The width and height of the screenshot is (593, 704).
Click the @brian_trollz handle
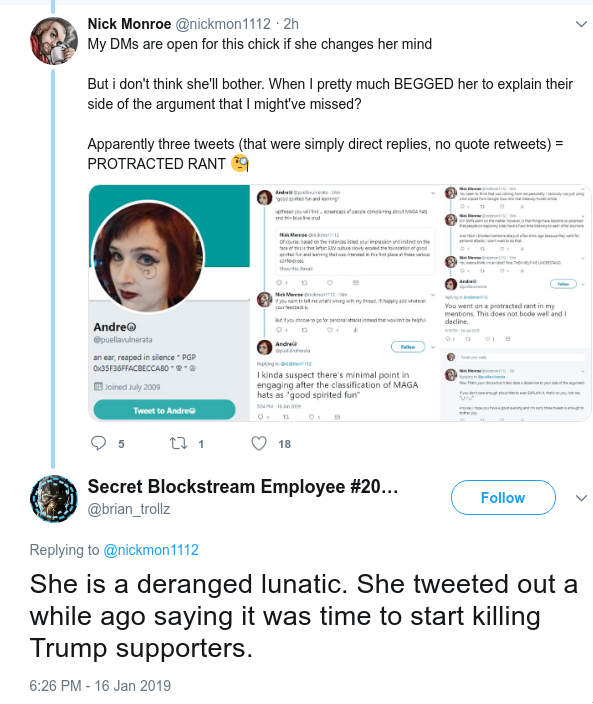pos(129,509)
